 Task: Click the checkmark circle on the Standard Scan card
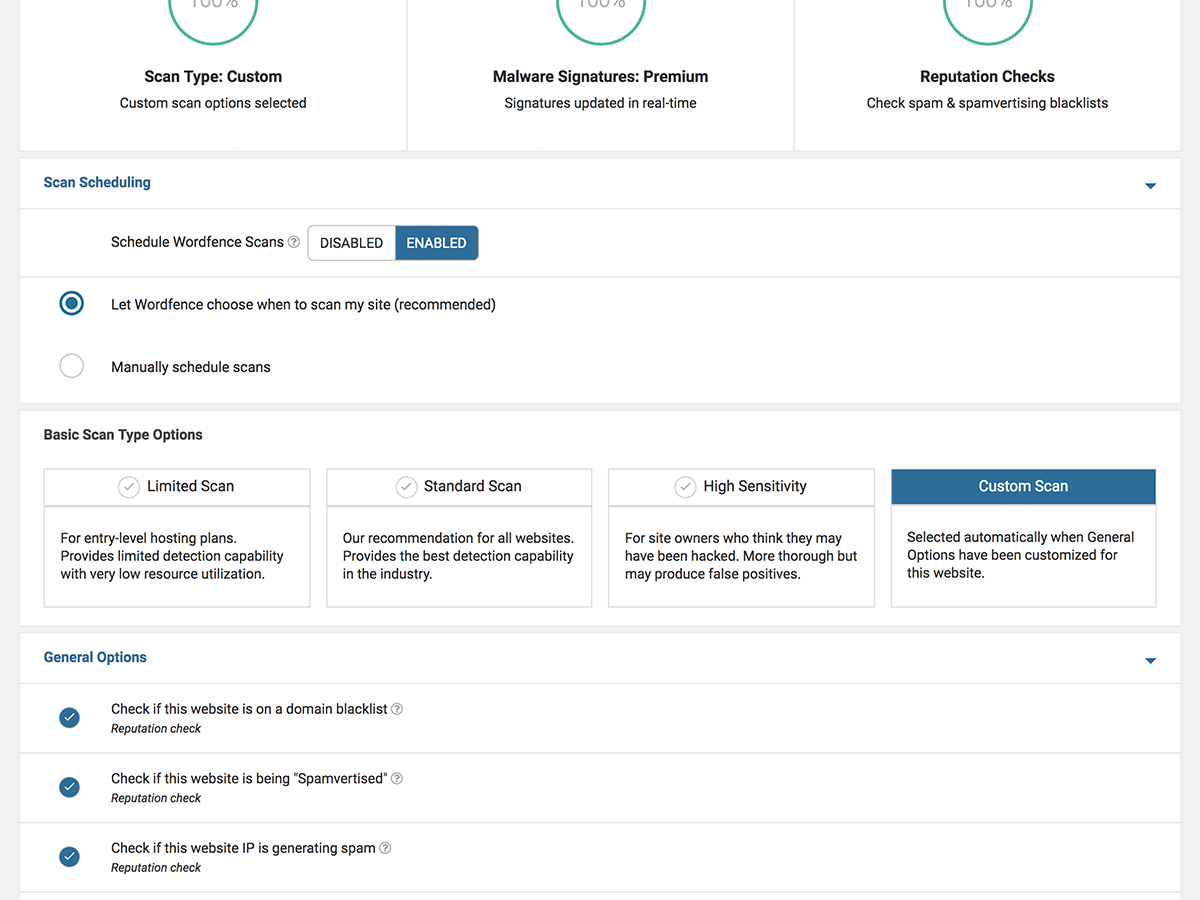pos(406,487)
